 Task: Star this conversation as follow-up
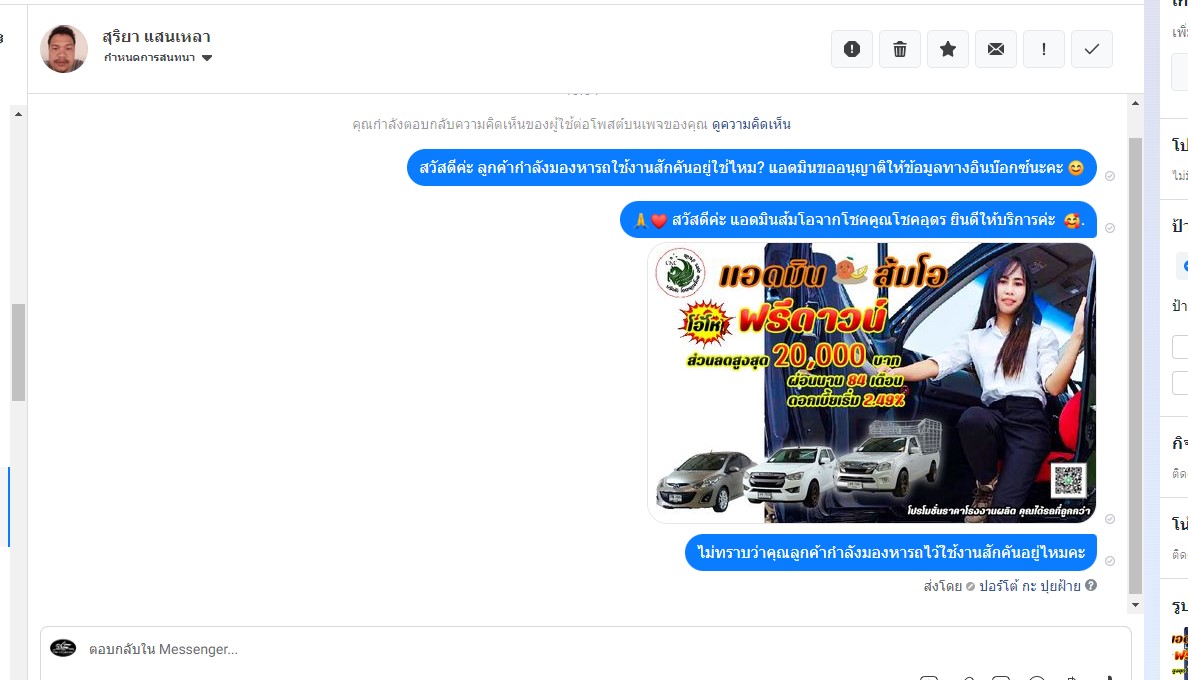948,49
